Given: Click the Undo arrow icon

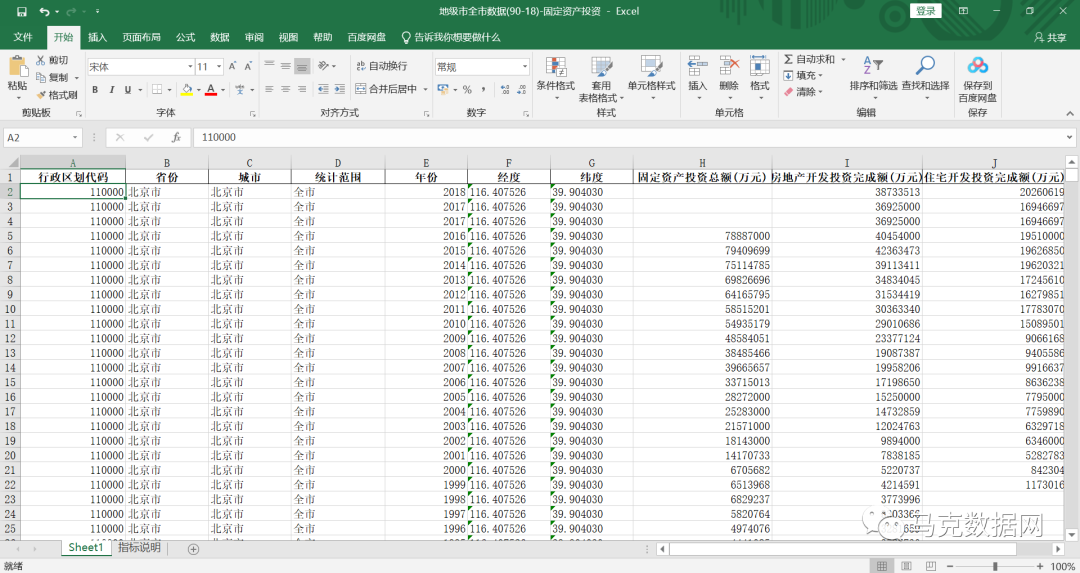Looking at the screenshot, I should 44,12.
